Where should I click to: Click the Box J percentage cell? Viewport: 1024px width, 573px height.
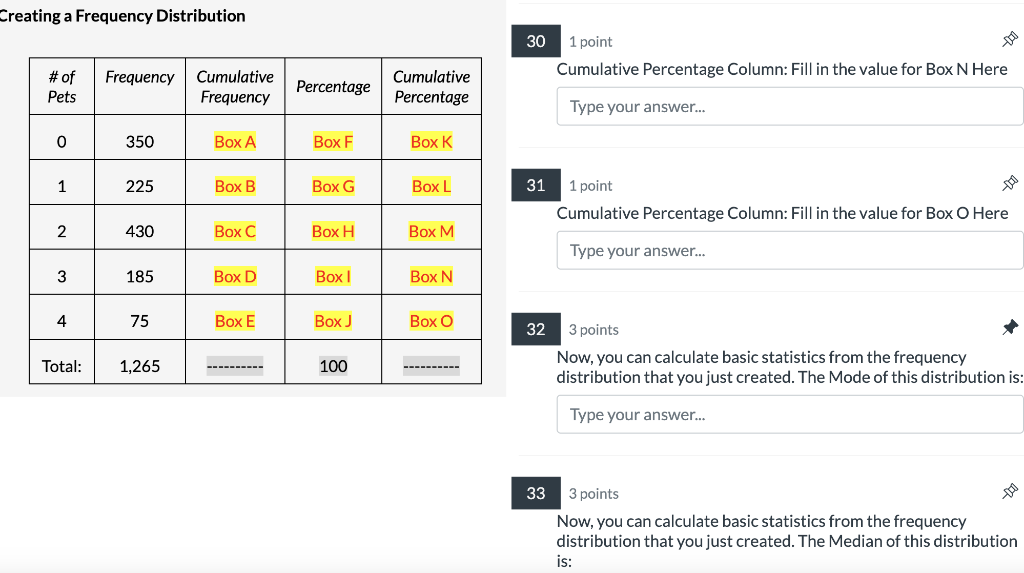[333, 321]
